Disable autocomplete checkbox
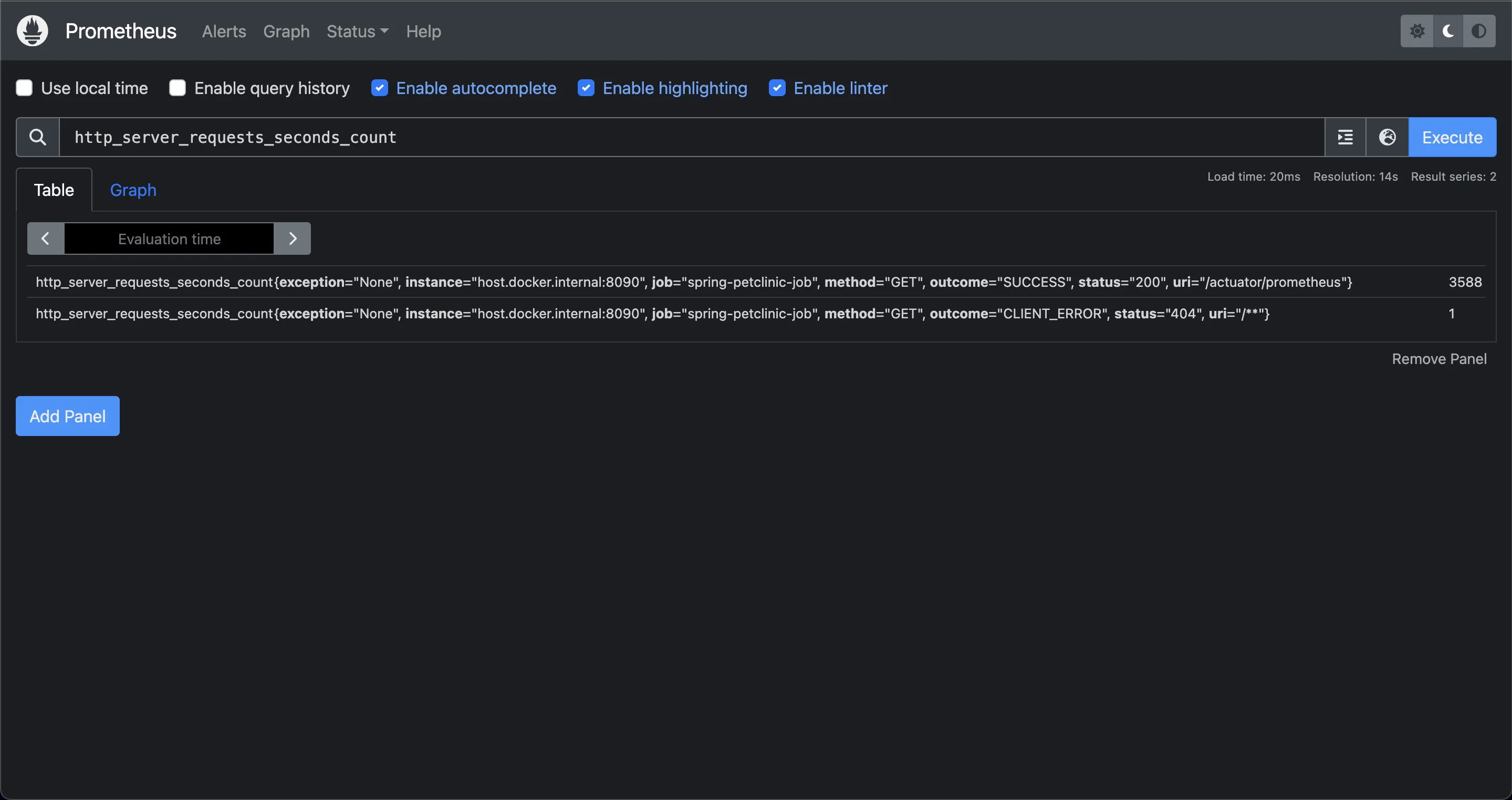 380,88
